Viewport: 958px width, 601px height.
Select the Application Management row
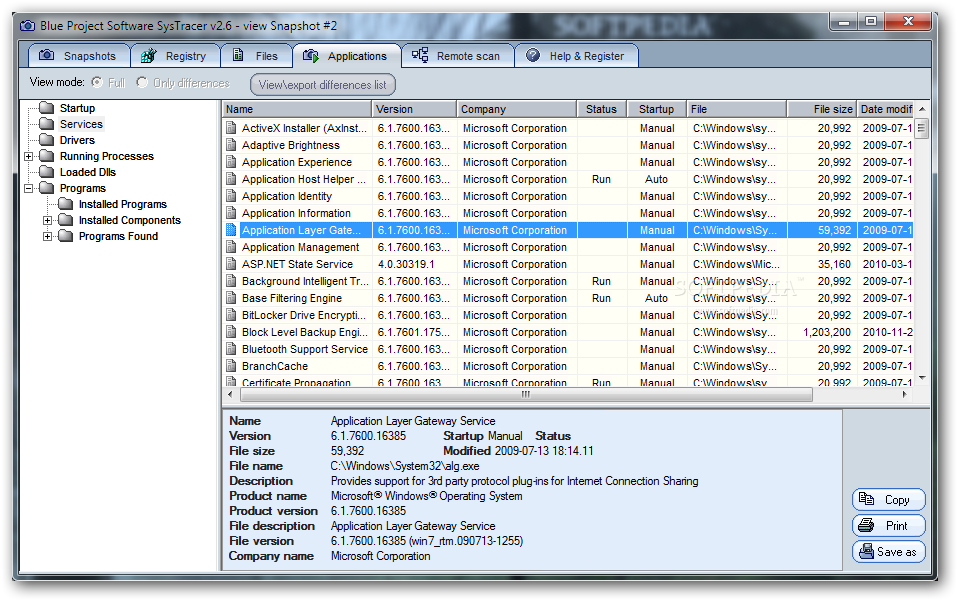point(568,247)
